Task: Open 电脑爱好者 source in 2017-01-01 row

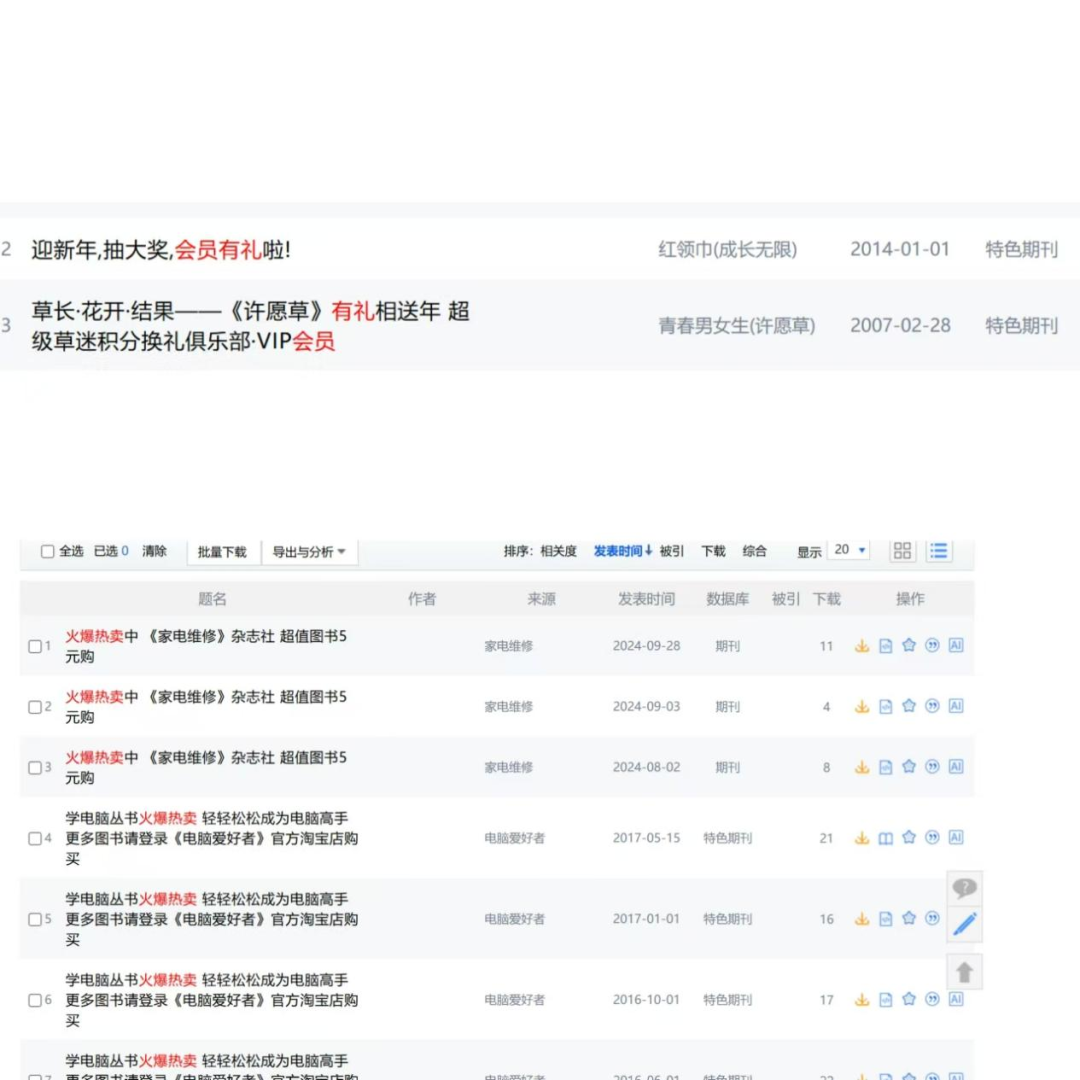Action: point(515,919)
